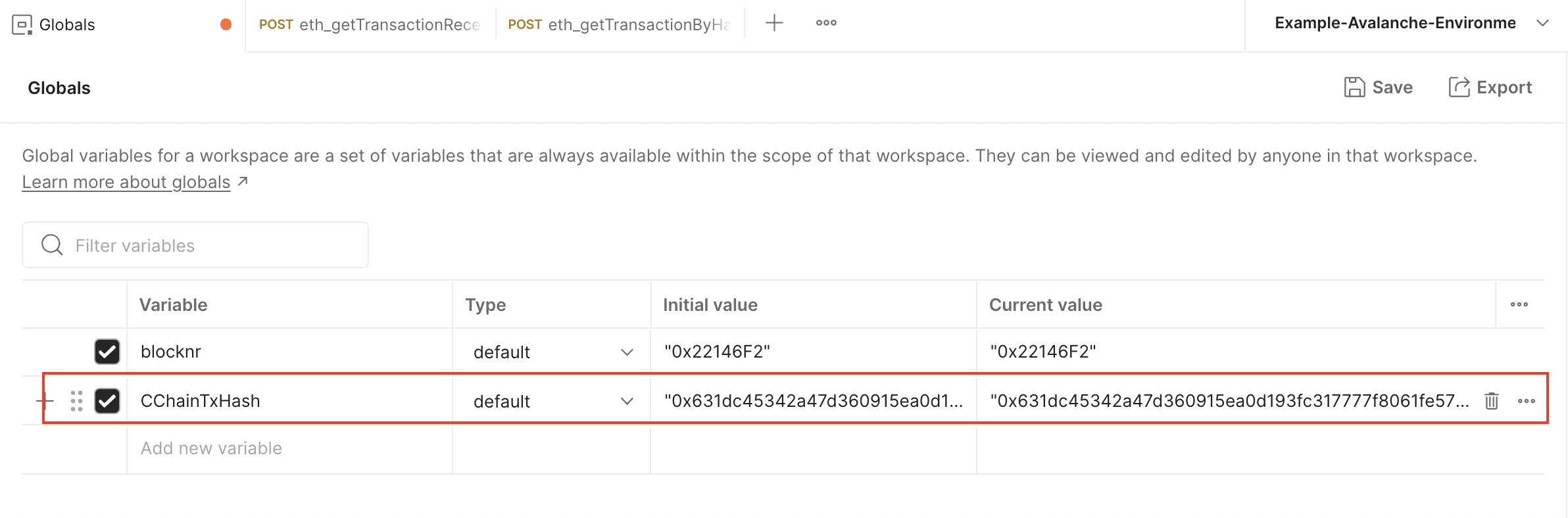The width and height of the screenshot is (1568, 518).
Task: Open the Example-Avalanche environment selector
Action: [x=1409, y=24]
